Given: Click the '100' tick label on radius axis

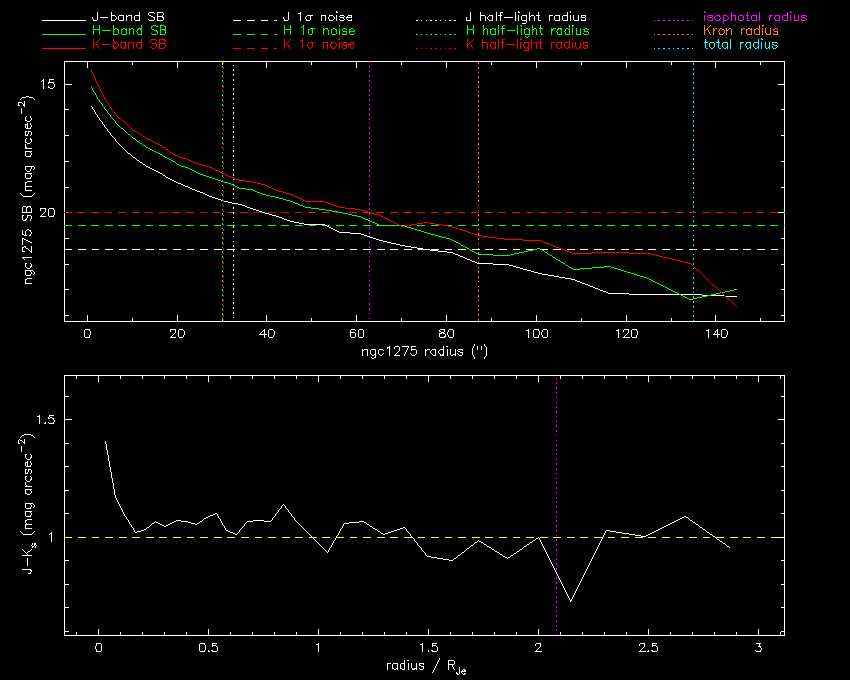Looking at the screenshot, I should point(537,334).
